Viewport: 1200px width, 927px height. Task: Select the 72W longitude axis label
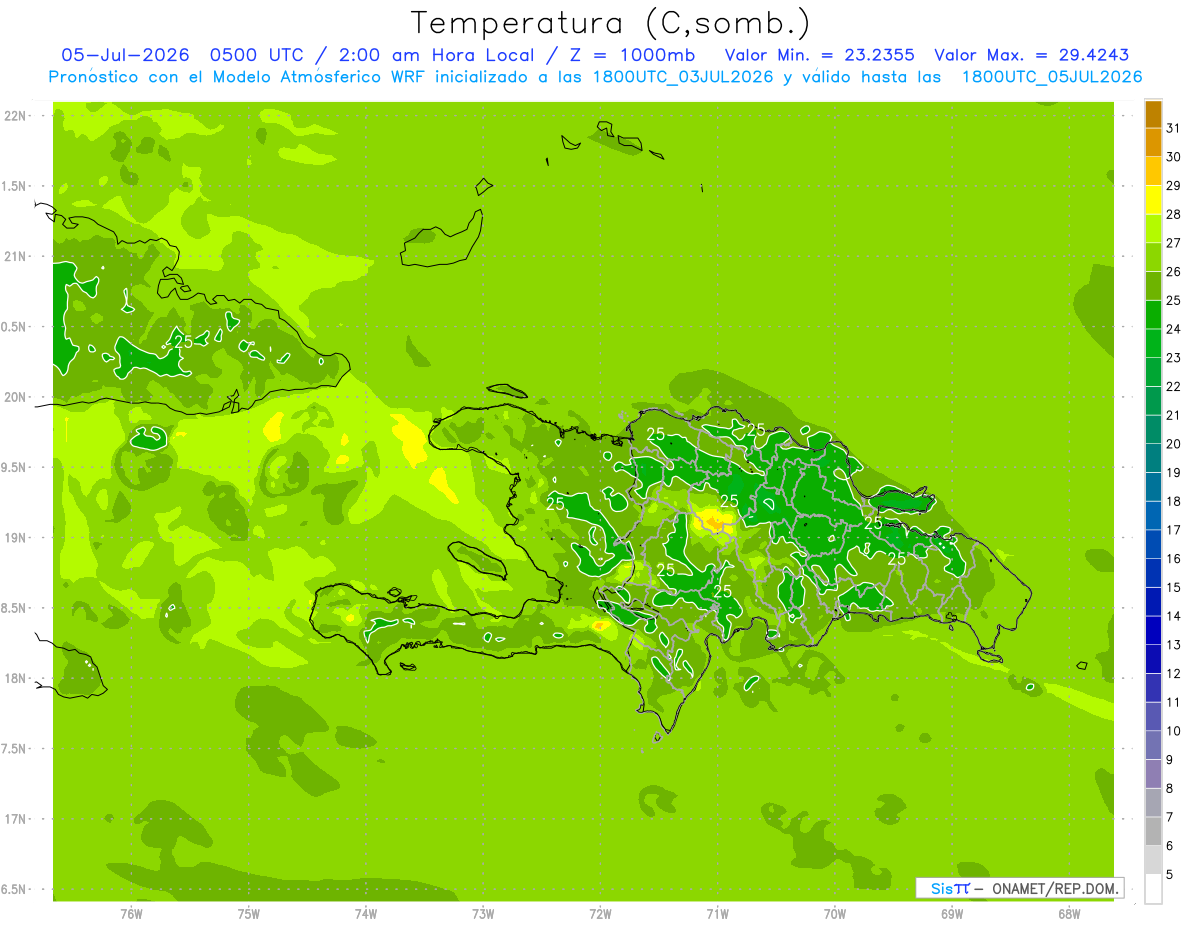point(600,913)
